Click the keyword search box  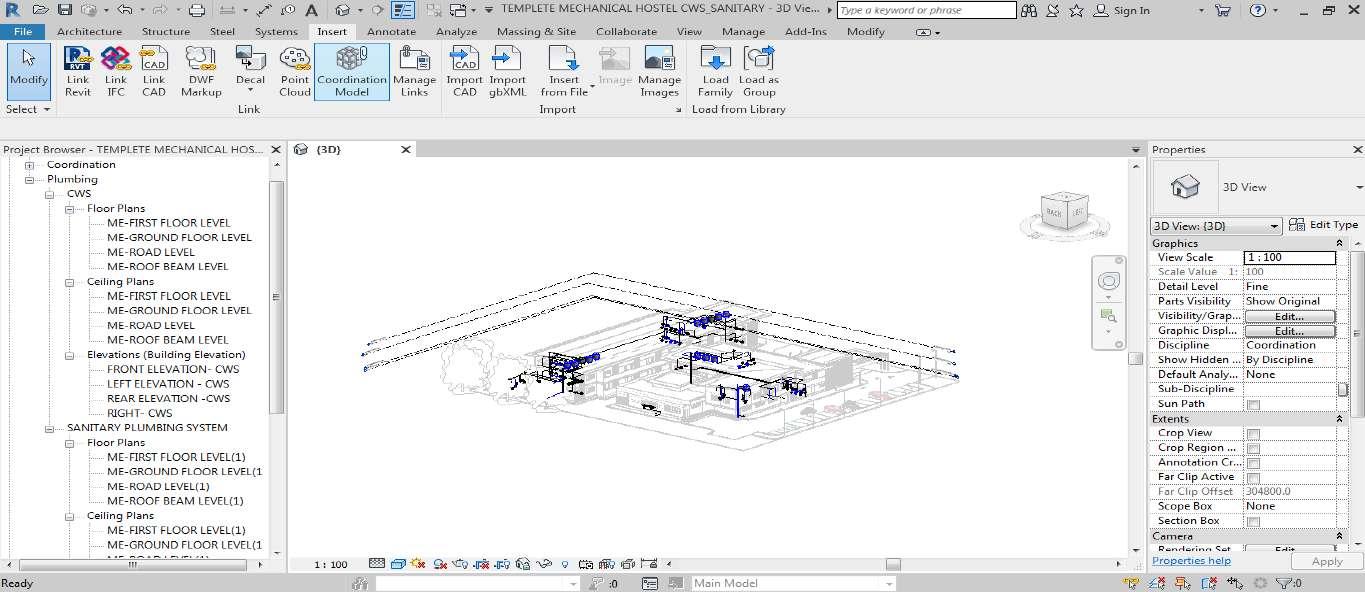pyautogui.click(x=926, y=10)
